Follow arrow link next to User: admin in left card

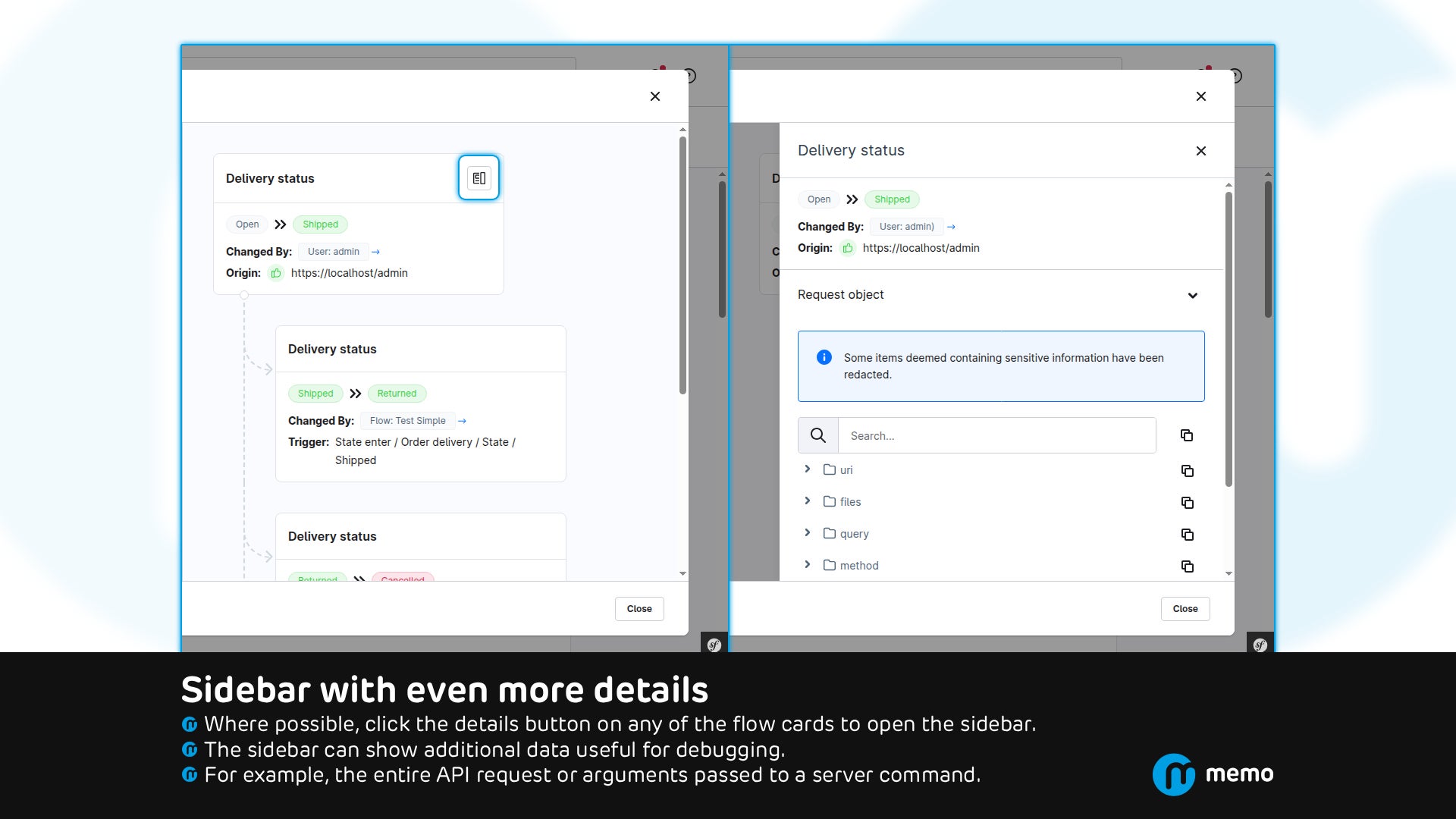[375, 252]
